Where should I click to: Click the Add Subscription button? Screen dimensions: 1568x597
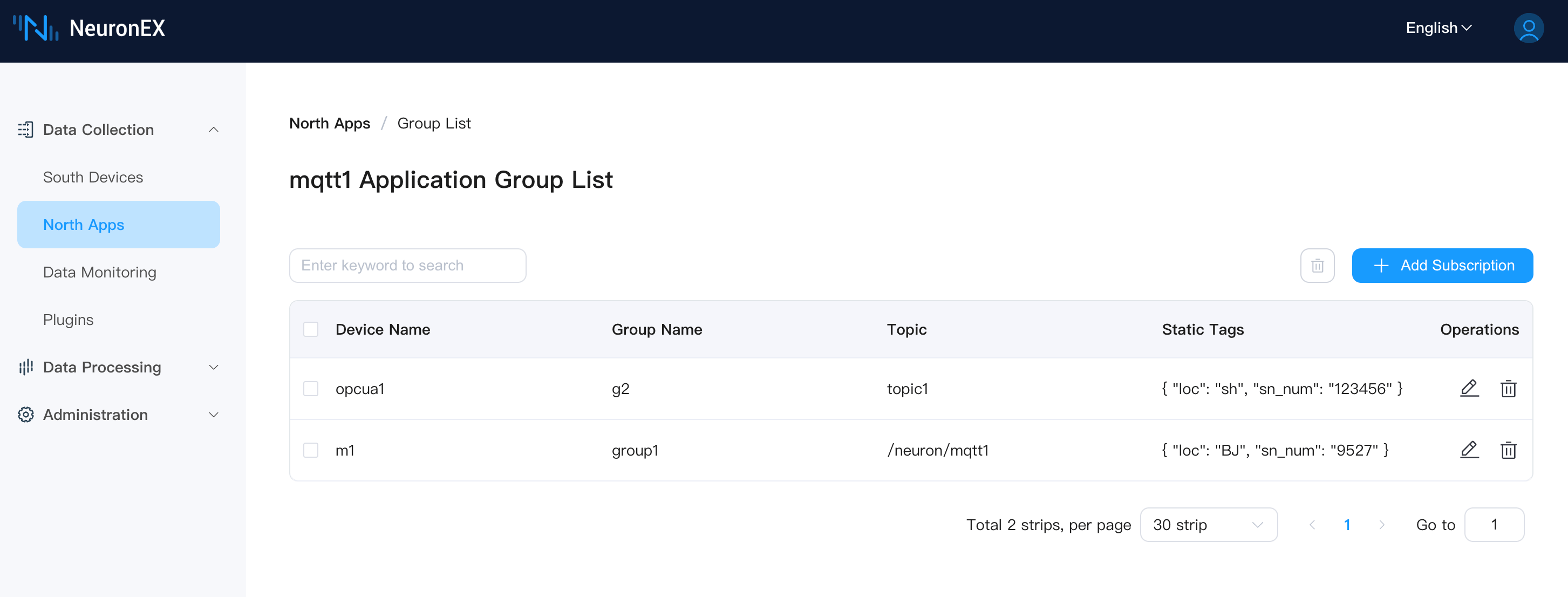1441,265
